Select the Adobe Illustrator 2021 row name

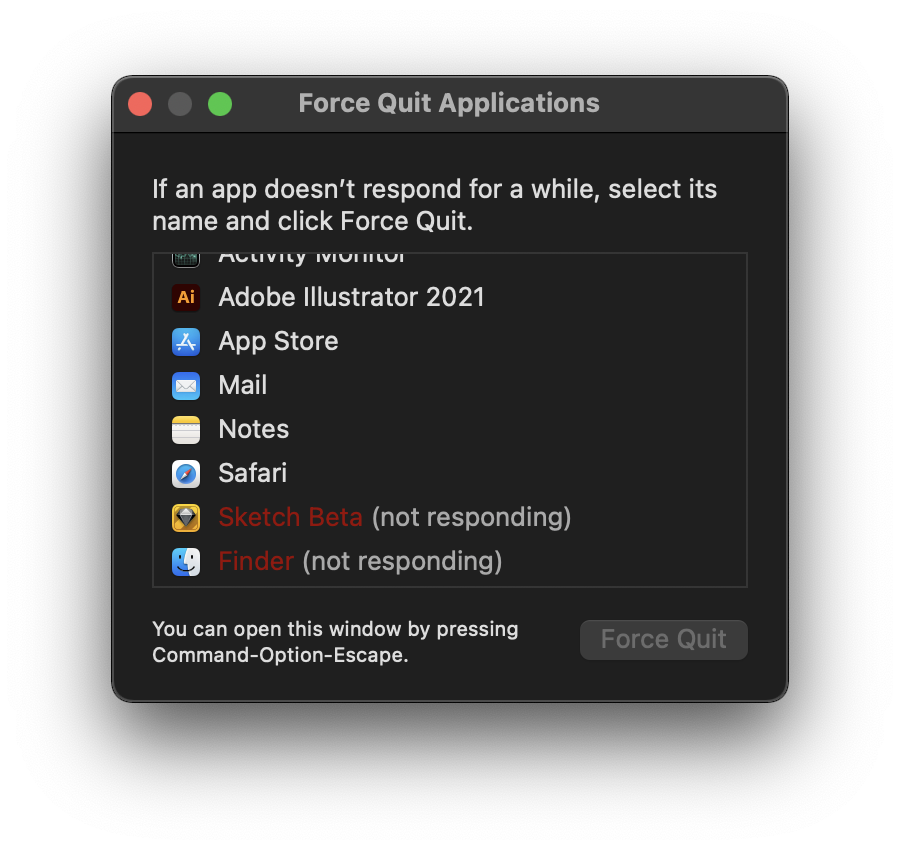(x=351, y=297)
